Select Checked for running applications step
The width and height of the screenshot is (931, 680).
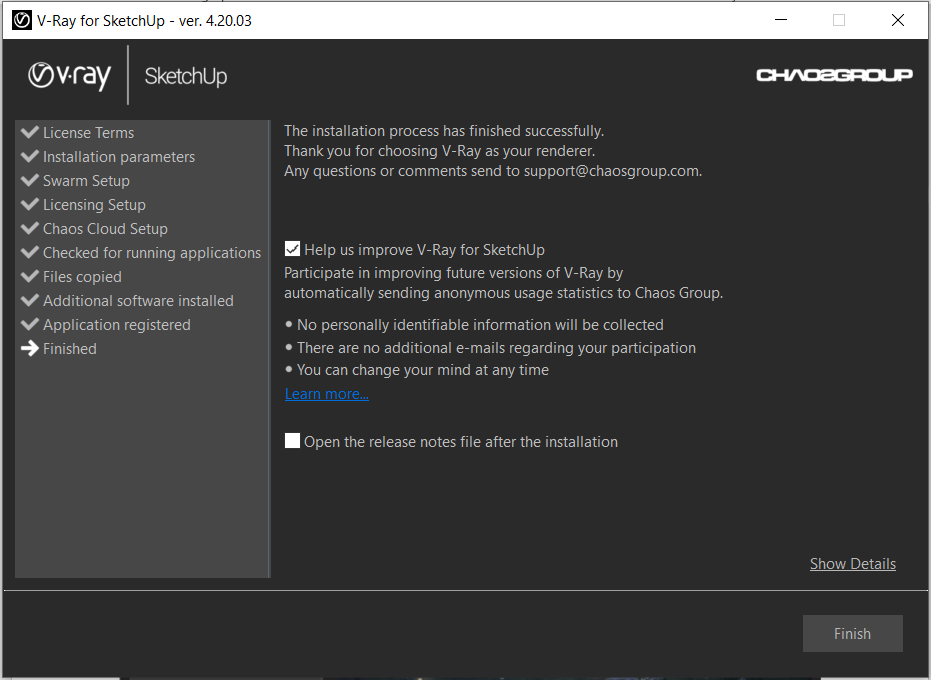(x=152, y=253)
